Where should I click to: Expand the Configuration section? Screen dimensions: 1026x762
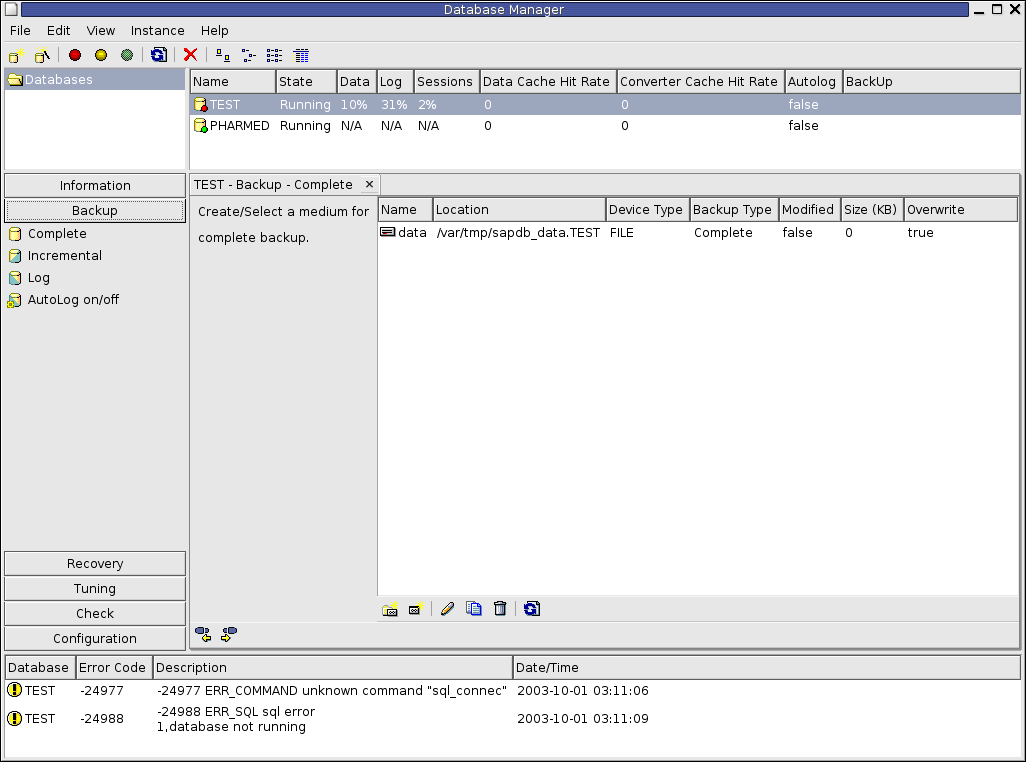(x=95, y=639)
